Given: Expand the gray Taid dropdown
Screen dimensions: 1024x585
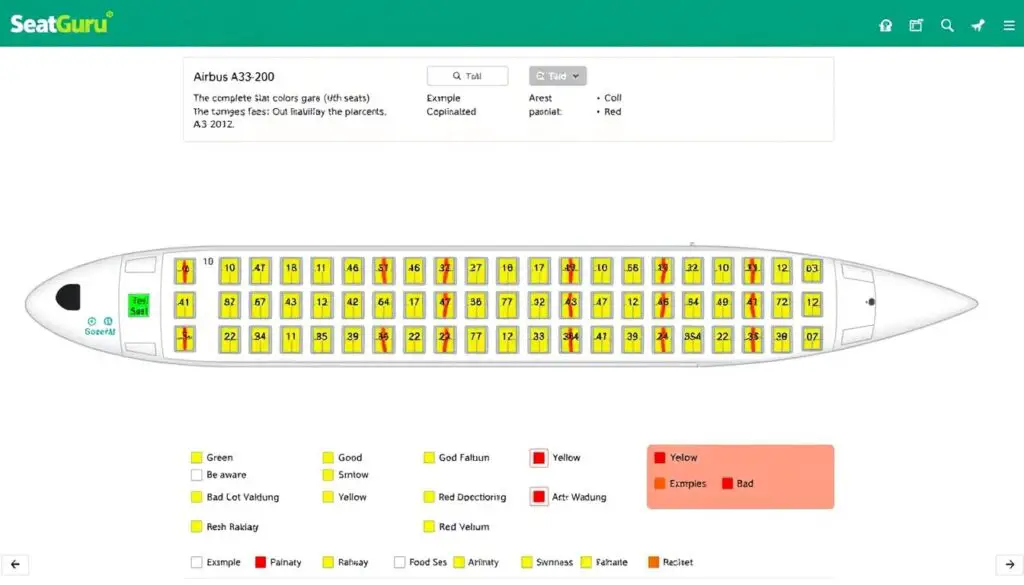Looking at the screenshot, I should point(558,75).
